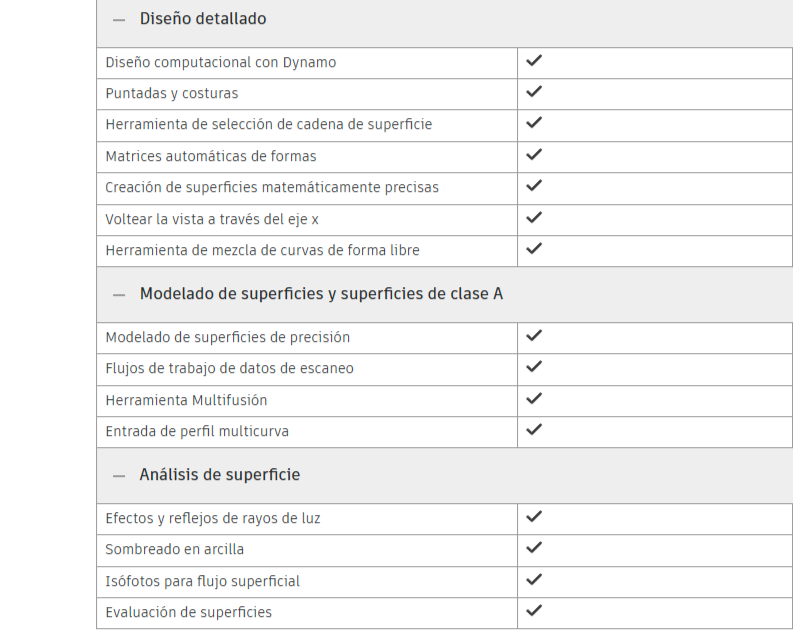Click checkmark for Voltear la vista row

pos(534,217)
